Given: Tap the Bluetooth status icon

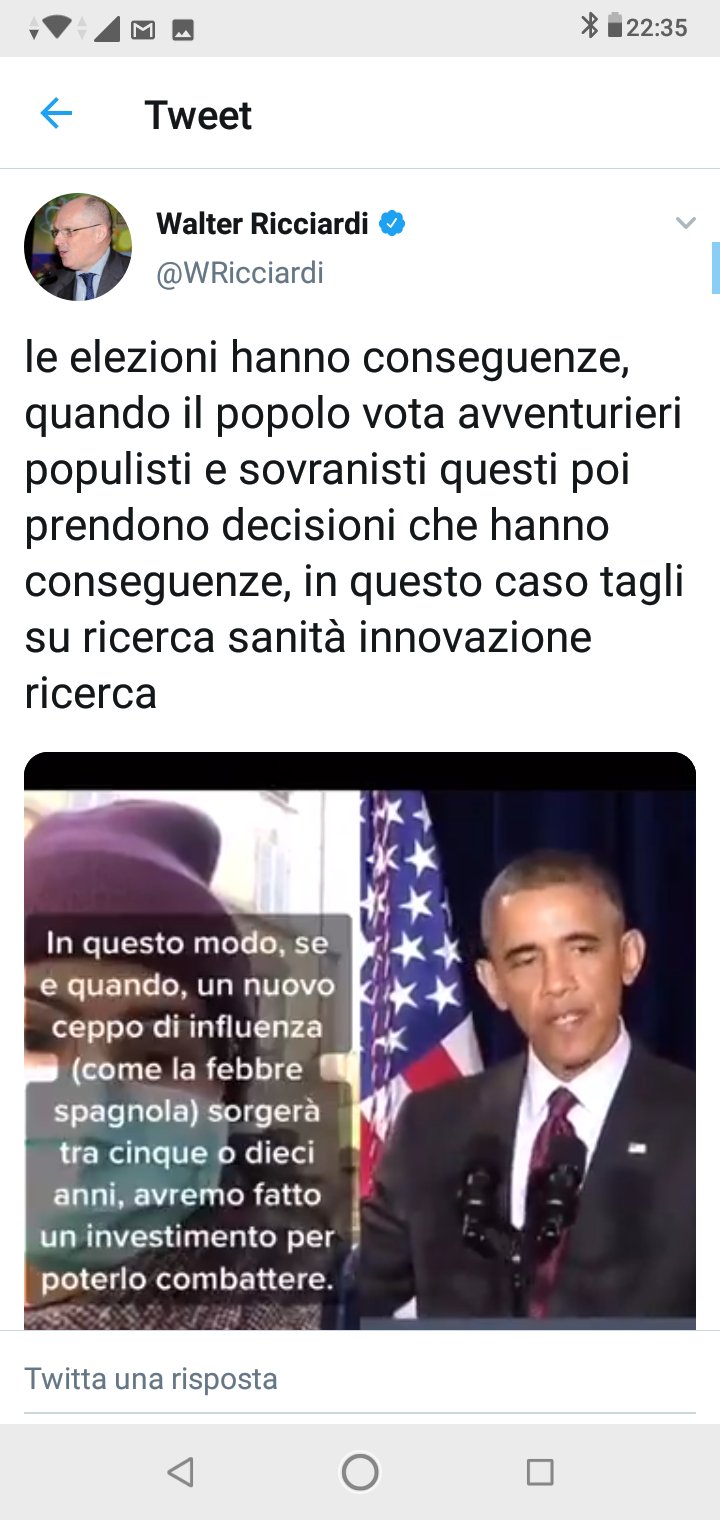Looking at the screenshot, I should 589,27.
